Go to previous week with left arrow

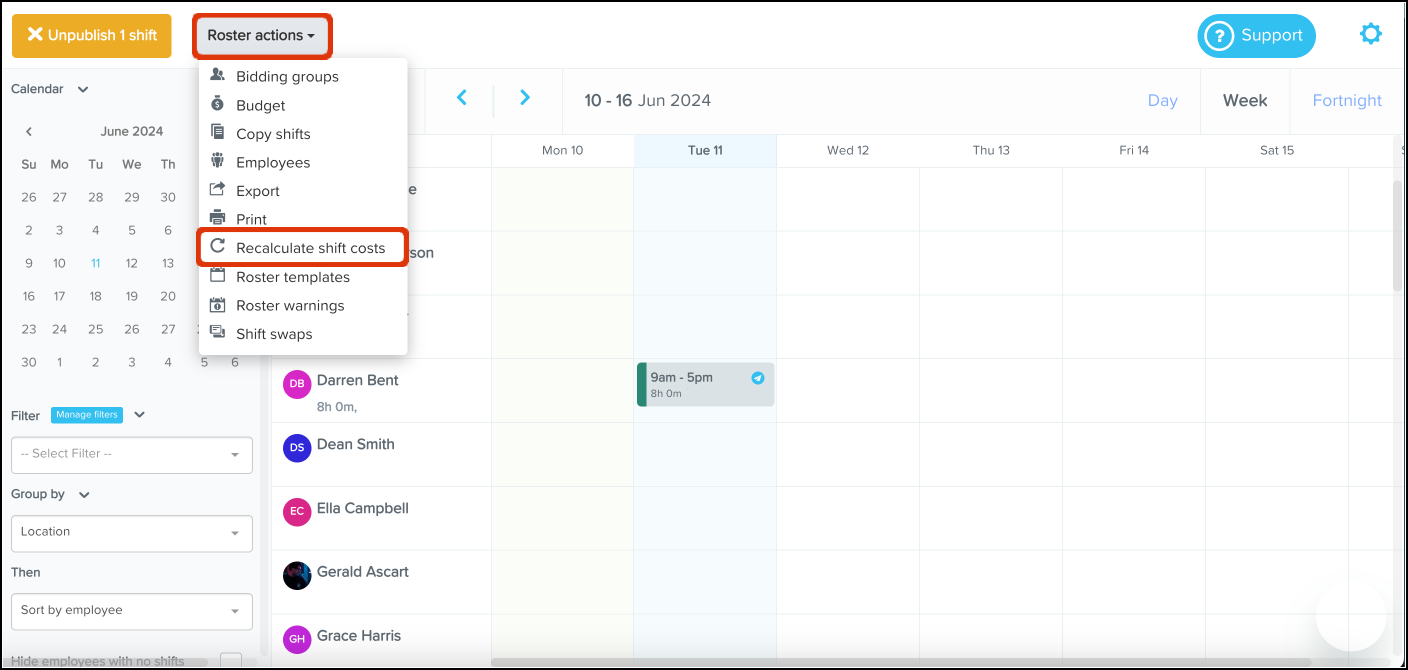pyautogui.click(x=462, y=98)
